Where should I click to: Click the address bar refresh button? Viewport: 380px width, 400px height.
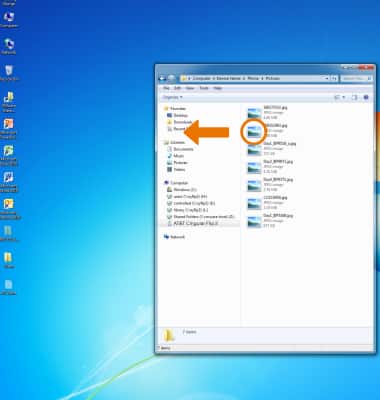click(x=334, y=79)
